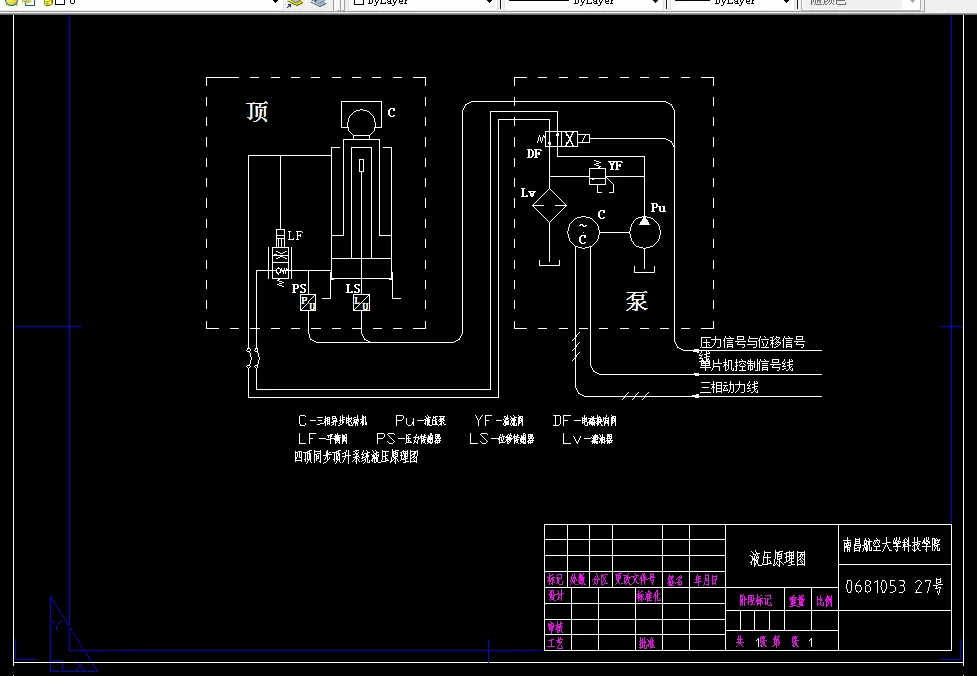Expand the linetype ByLayer dropdown
This screenshot has width=977, height=676.
coord(655,3)
